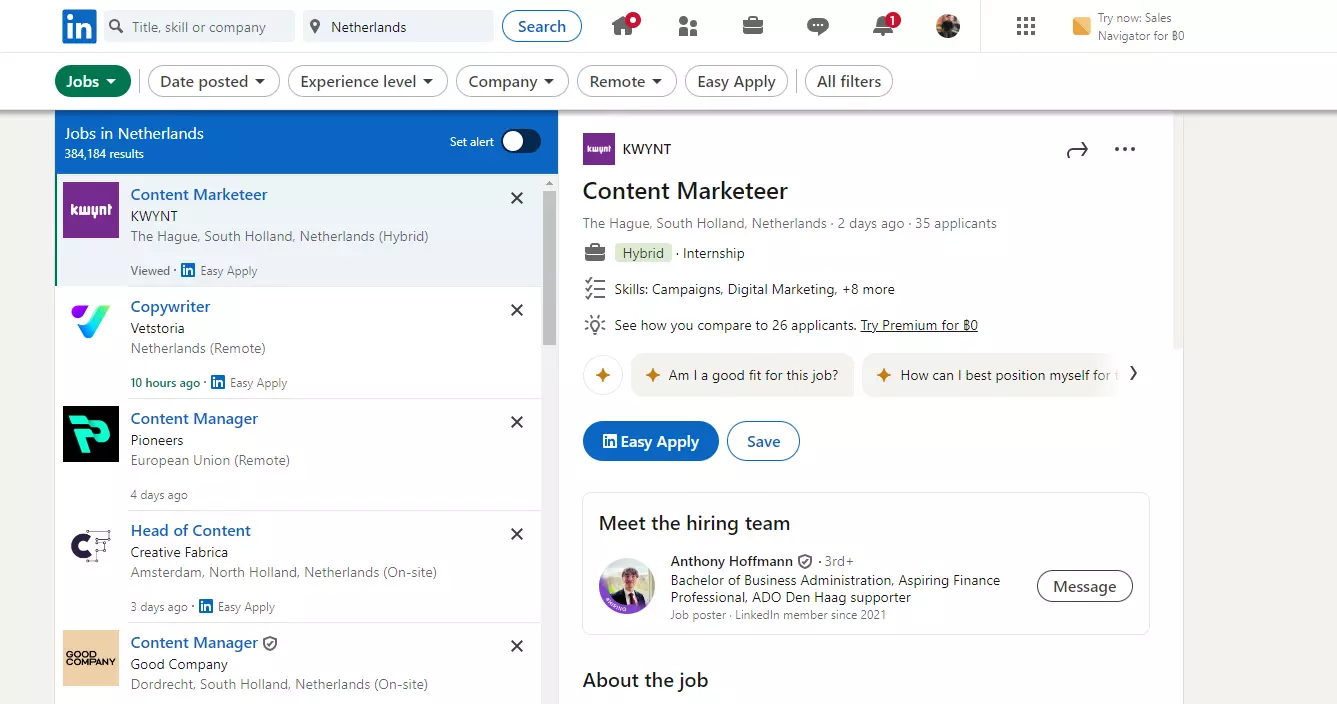This screenshot has width=1337, height=704.
Task: Open the apps grid menu icon
Action: [x=1026, y=26]
